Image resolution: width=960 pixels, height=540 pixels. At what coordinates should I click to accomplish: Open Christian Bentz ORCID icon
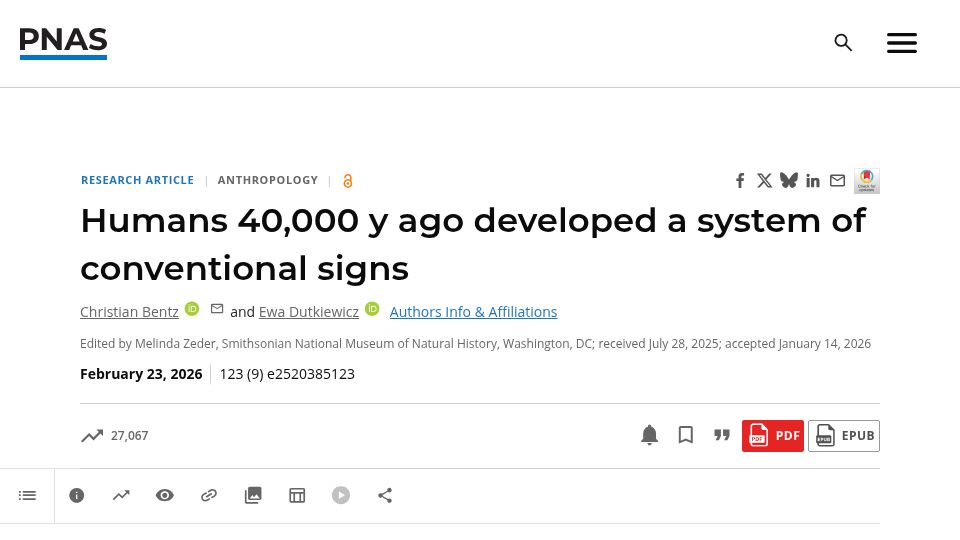[192, 309]
